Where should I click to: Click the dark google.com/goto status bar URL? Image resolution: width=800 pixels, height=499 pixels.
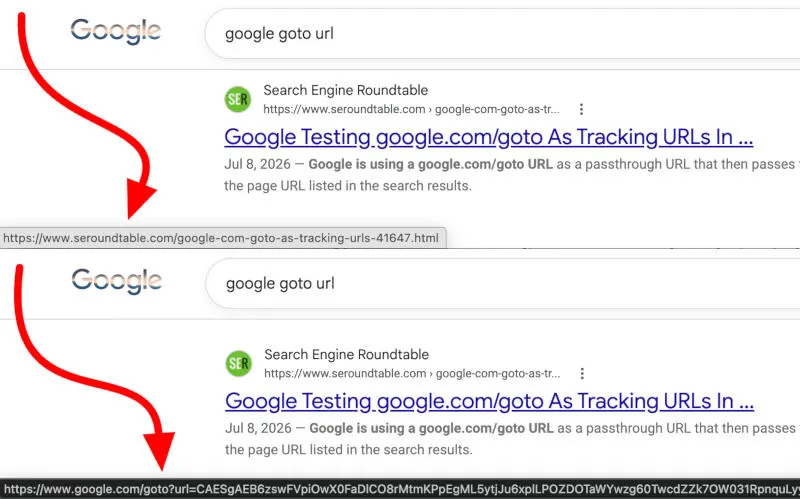[400, 489]
